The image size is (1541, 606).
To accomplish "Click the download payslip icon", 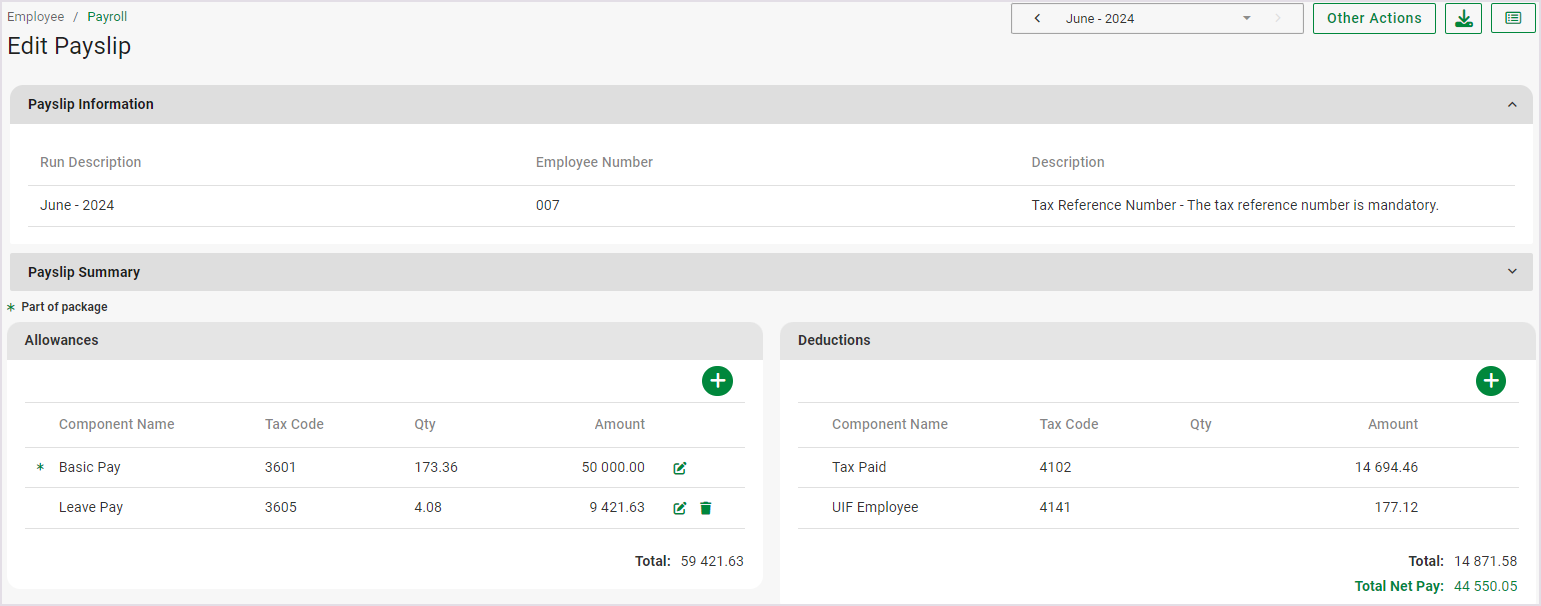I will (x=1463, y=18).
